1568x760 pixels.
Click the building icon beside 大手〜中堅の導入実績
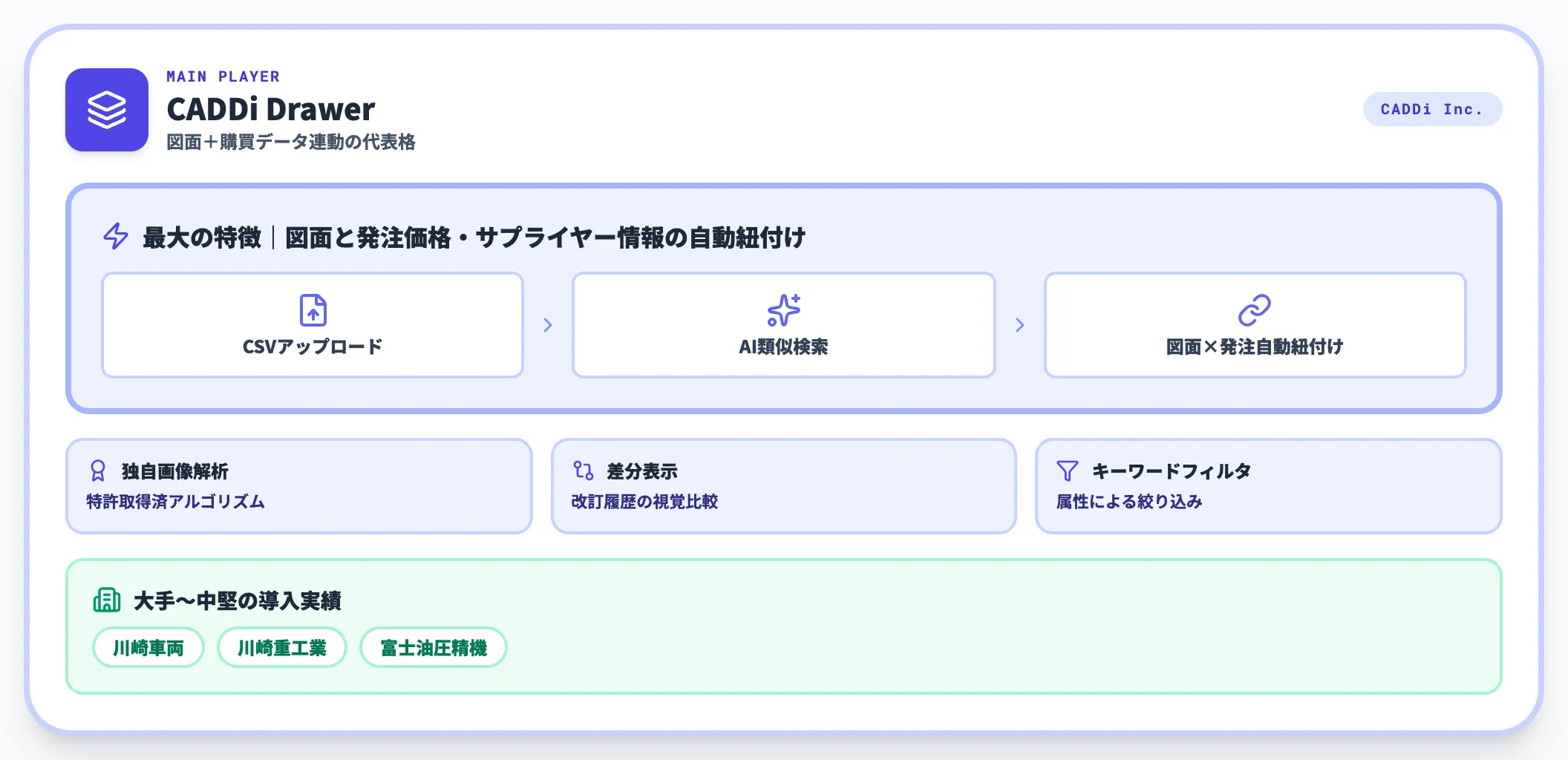pos(107,600)
